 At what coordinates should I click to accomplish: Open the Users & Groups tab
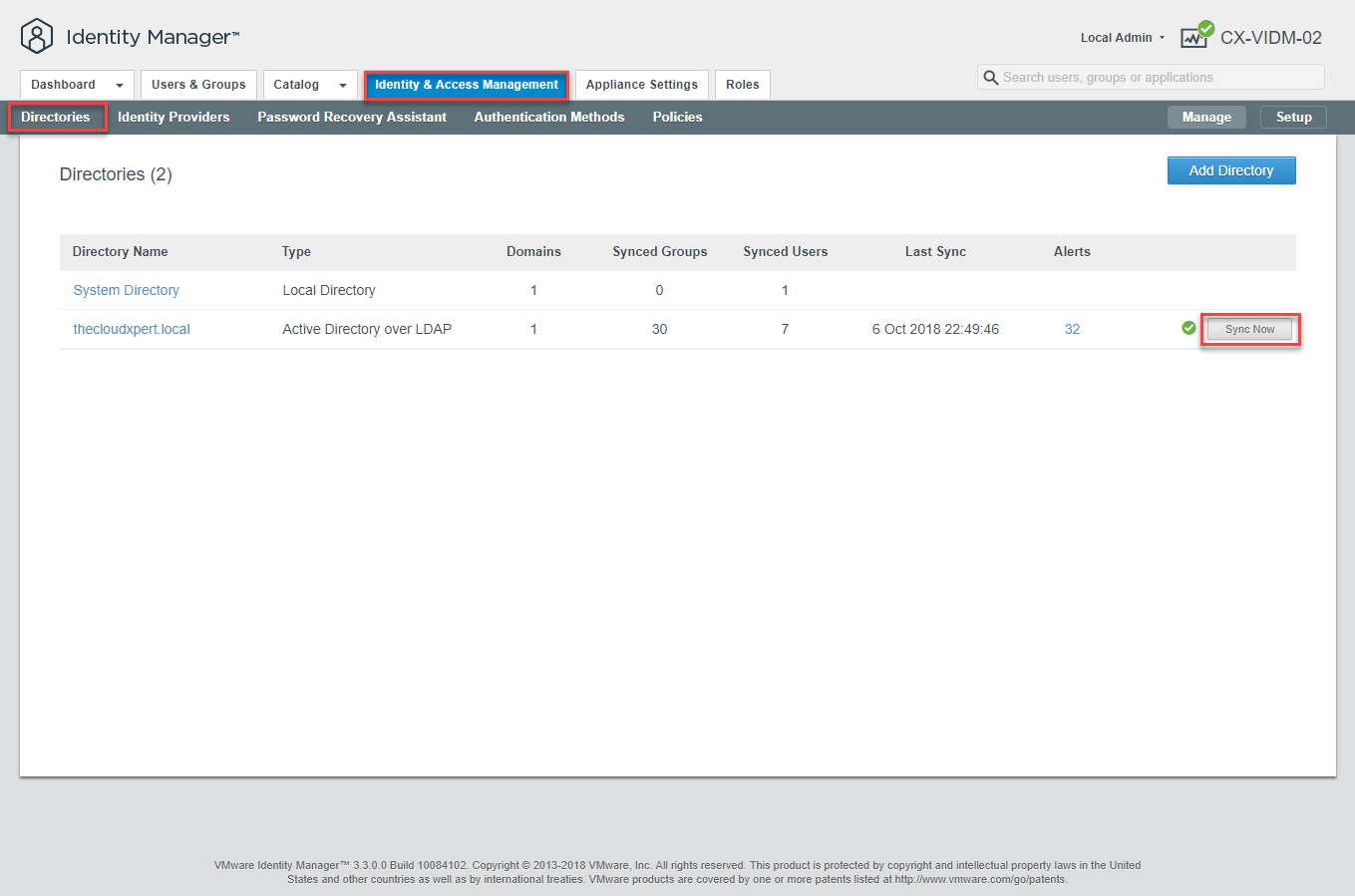tap(198, 85)
